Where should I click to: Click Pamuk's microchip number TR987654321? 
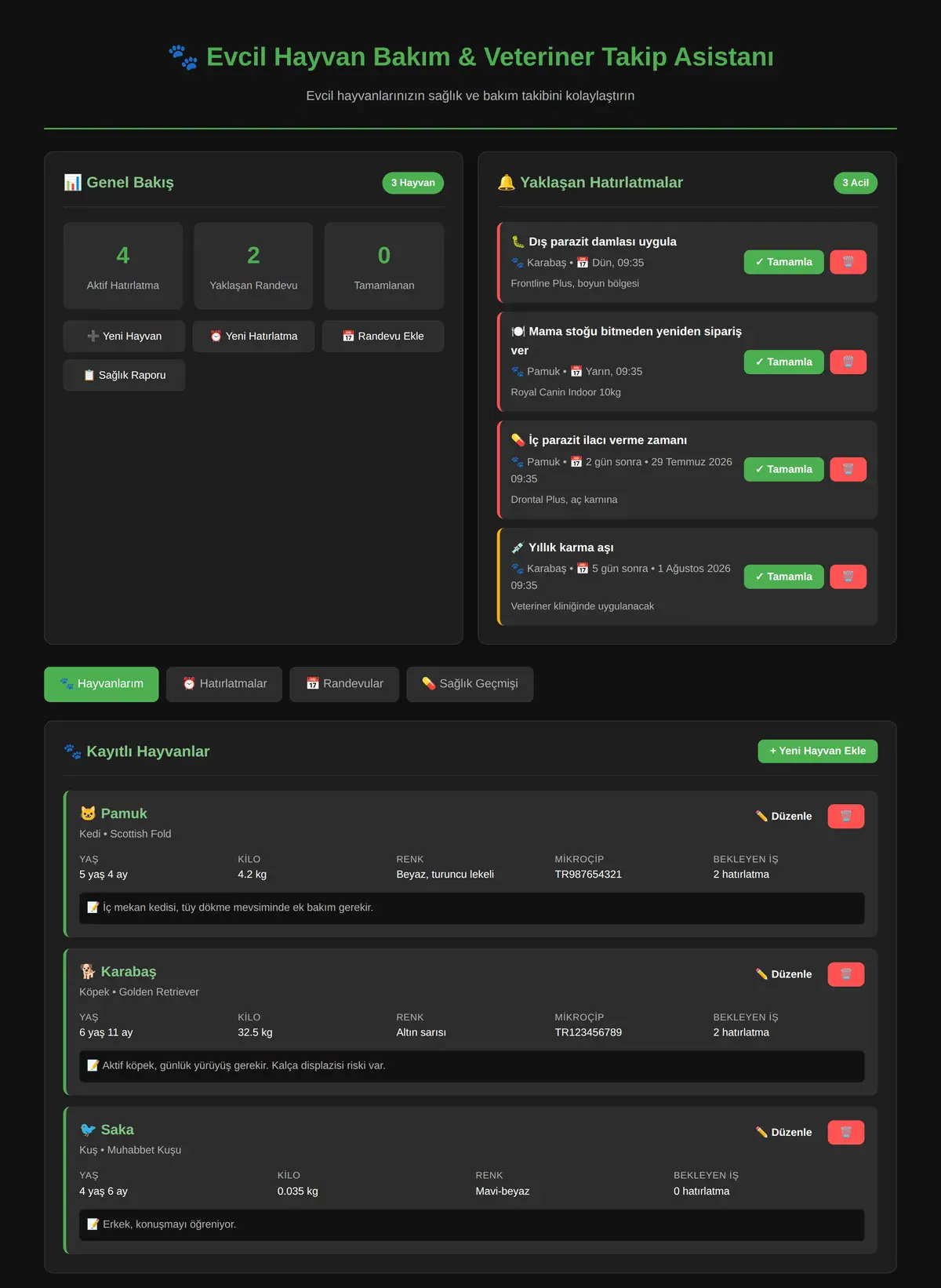pyautogui.click(x=588, y=875)
